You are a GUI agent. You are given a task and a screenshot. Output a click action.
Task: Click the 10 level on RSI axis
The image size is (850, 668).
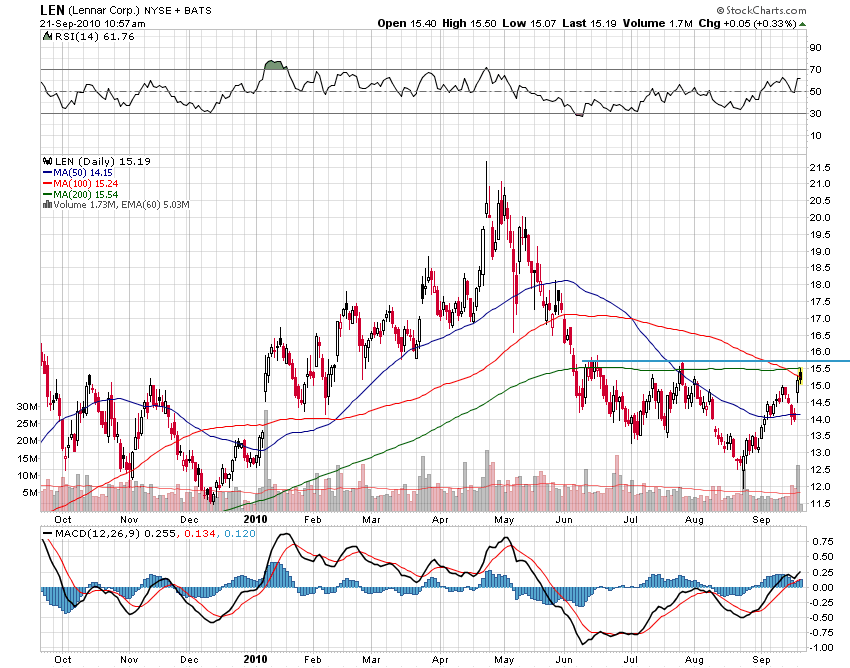click(815, 136)
